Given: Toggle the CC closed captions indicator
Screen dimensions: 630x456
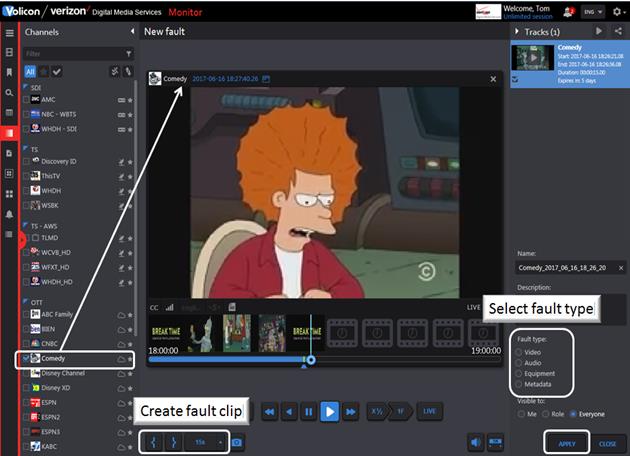Looking at the screenshot, I should click(154, 308).
